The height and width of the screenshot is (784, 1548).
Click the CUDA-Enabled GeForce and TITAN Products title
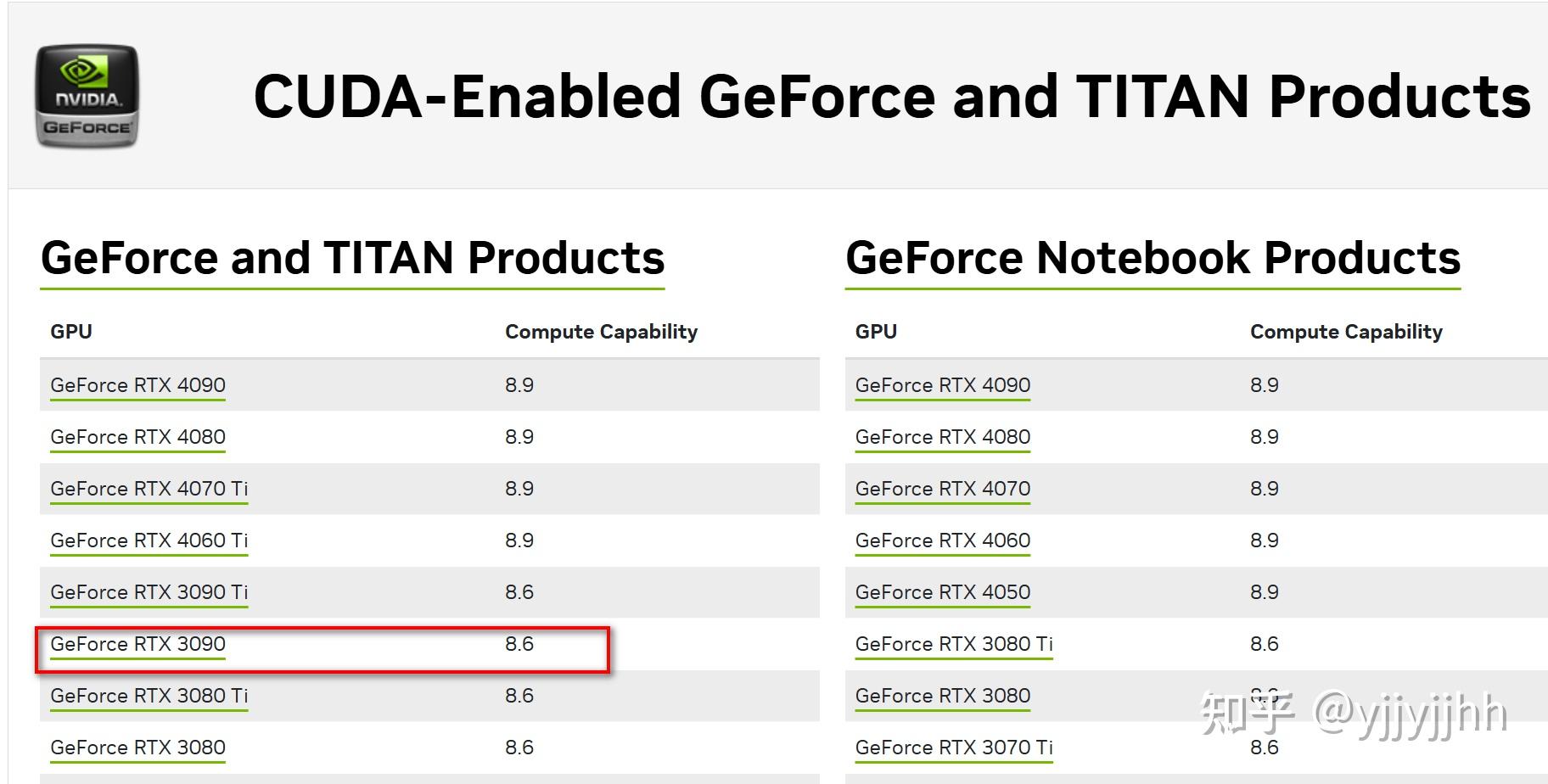tap(891, 96)
